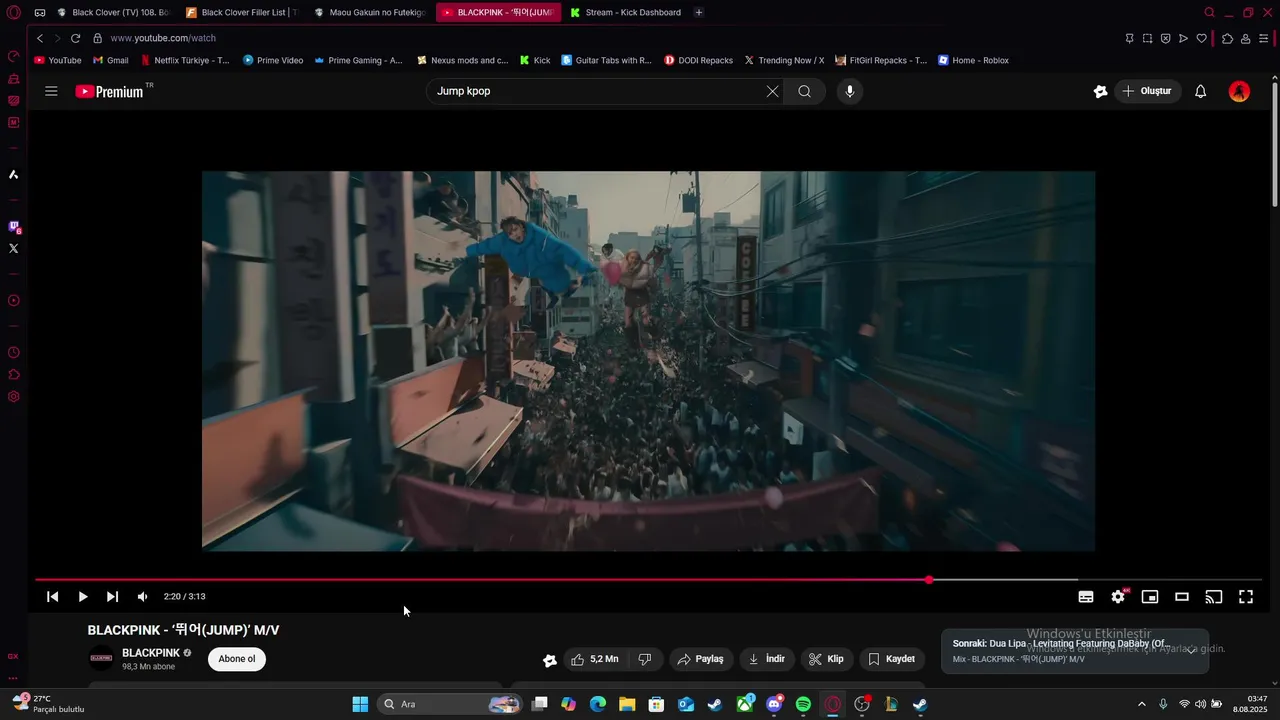
Task: Open the account avatar menu
Action: pos(1239,91)
